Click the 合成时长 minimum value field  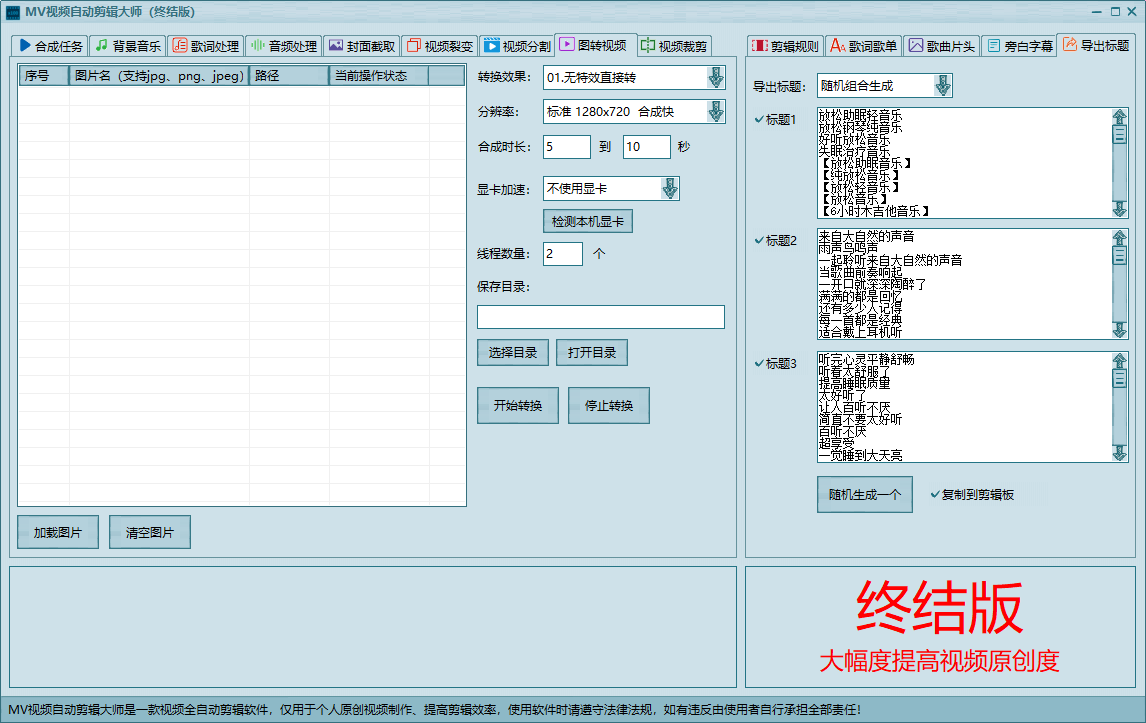[566, 147]
